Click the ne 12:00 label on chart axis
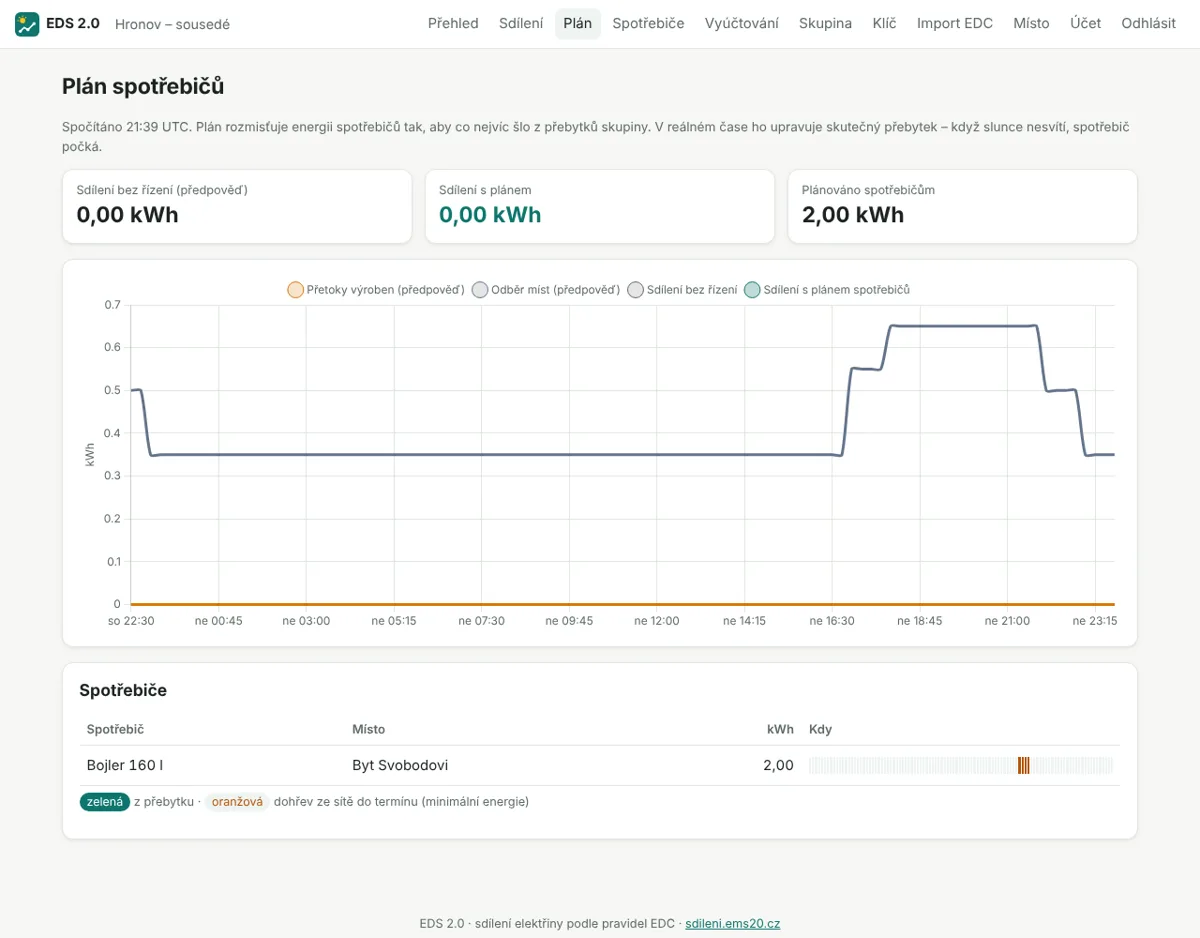Viewport: 1200px width, 938px height. point(657,621)
